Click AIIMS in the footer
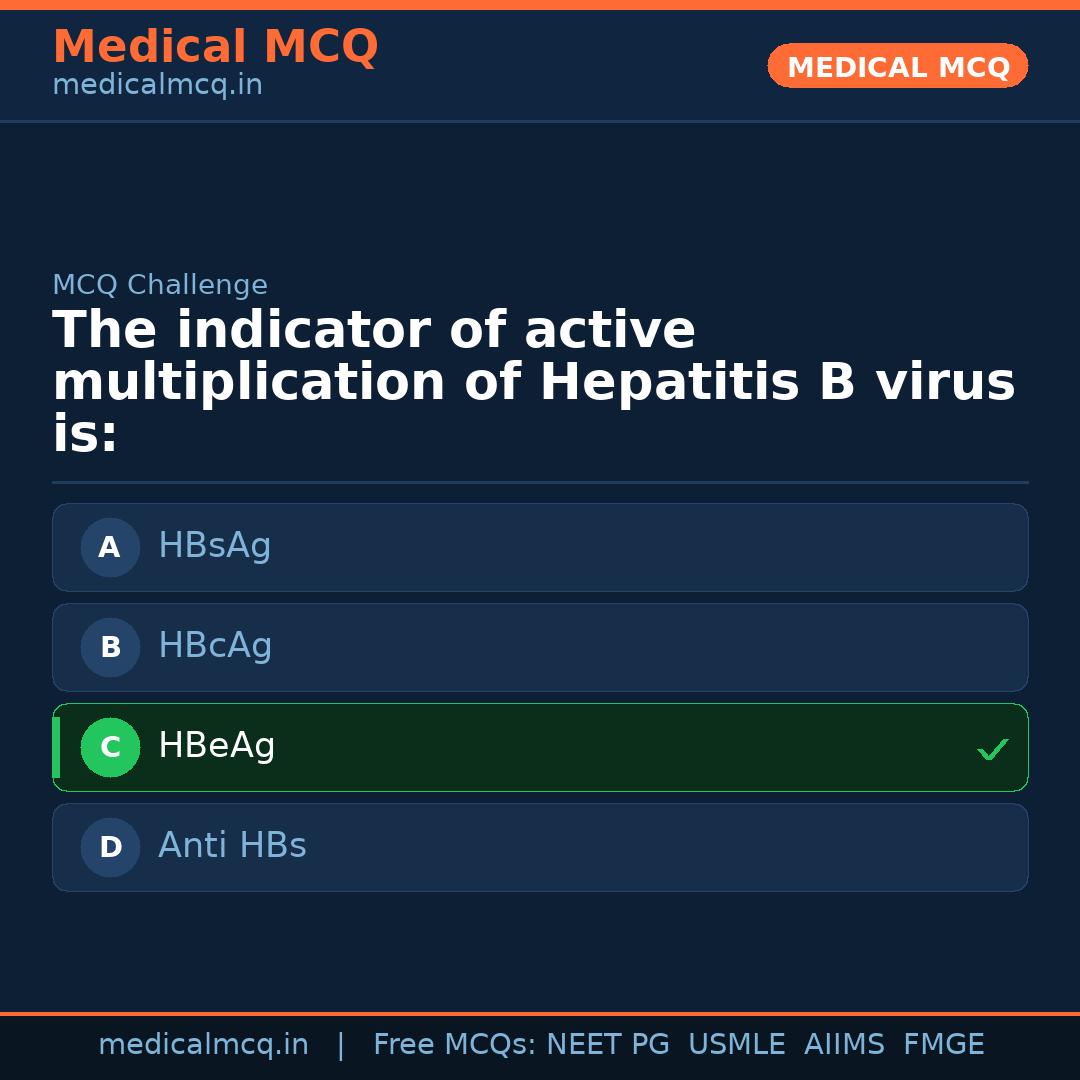 click(x=844, y=1045)
